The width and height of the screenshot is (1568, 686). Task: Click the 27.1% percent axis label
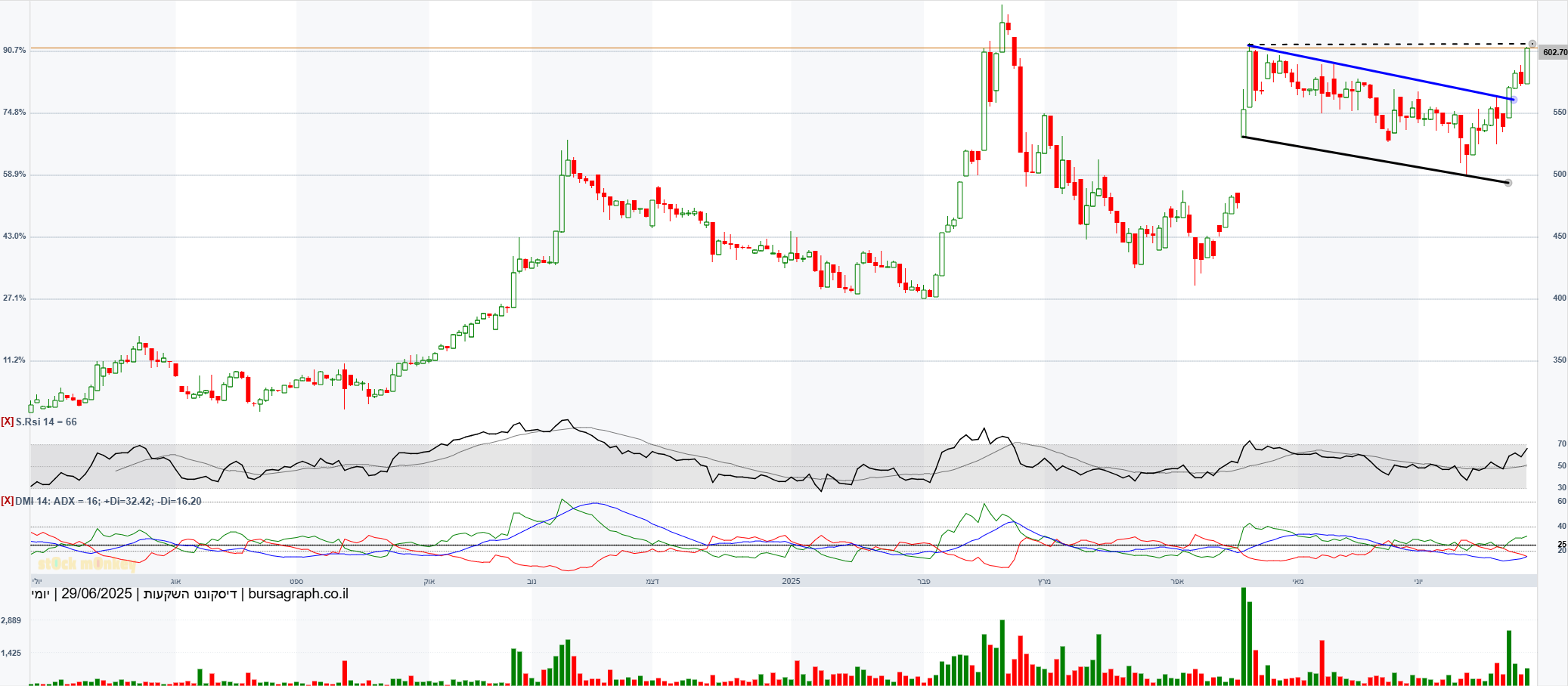(14, 298)
